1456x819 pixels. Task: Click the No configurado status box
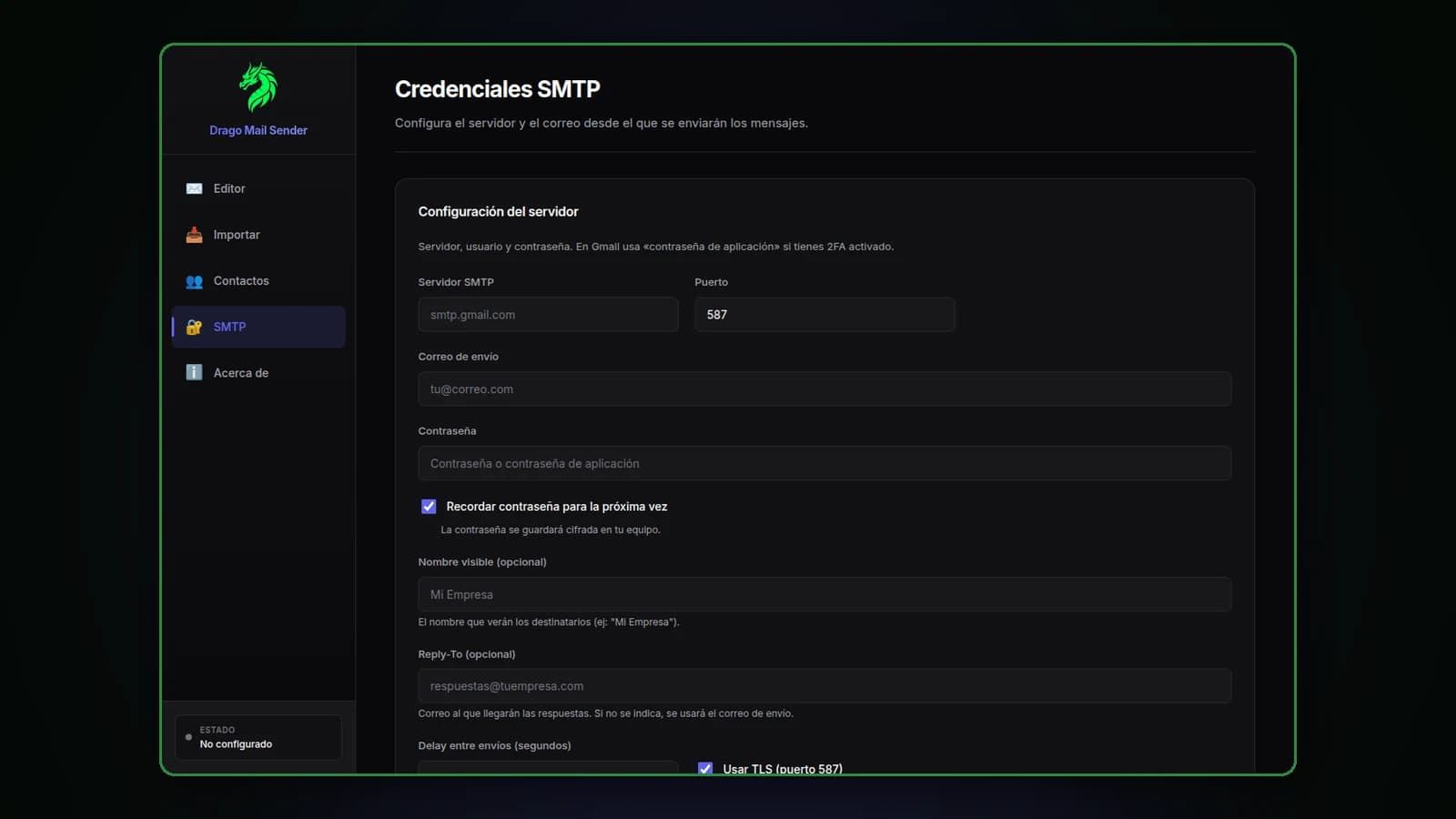(x=258, y=737)
